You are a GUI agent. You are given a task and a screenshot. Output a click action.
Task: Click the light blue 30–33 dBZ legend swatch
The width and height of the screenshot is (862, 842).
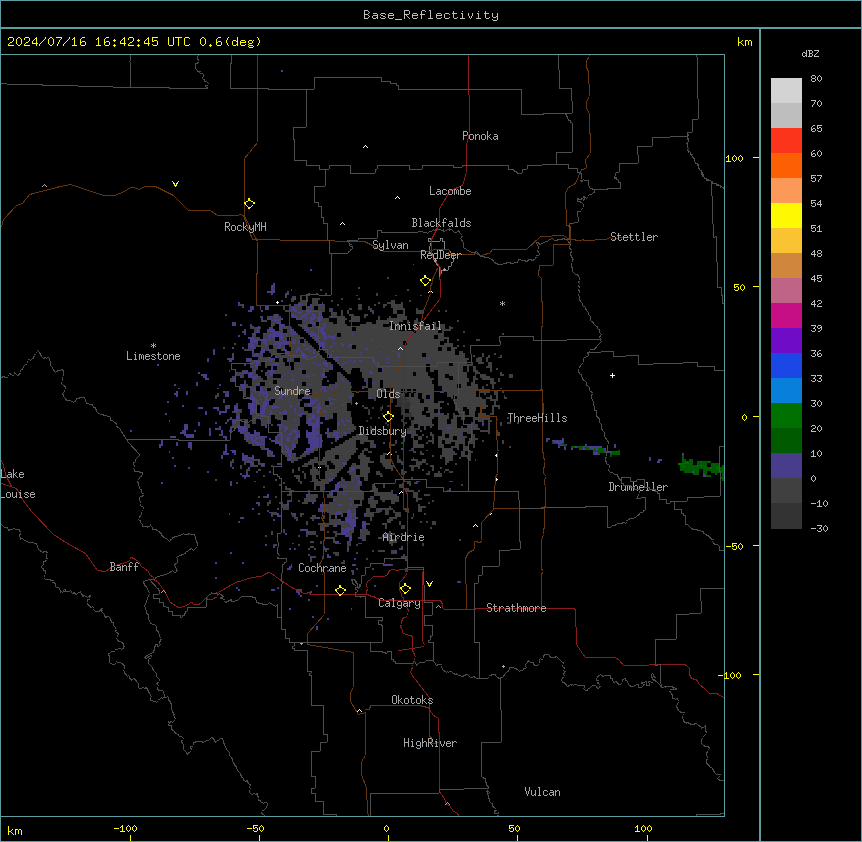(x=786, y=391)
